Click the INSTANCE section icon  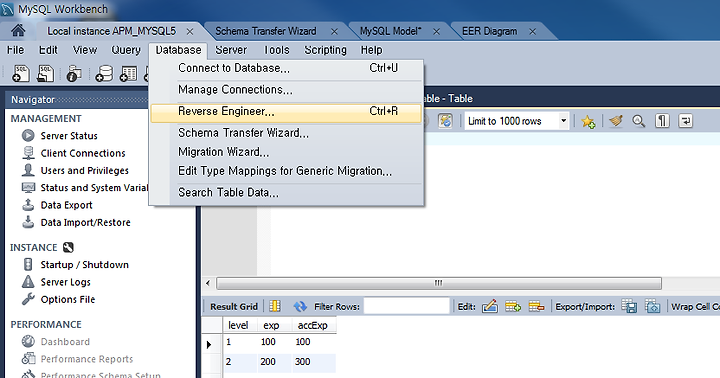pyautogui.click(x=68, y=248)
